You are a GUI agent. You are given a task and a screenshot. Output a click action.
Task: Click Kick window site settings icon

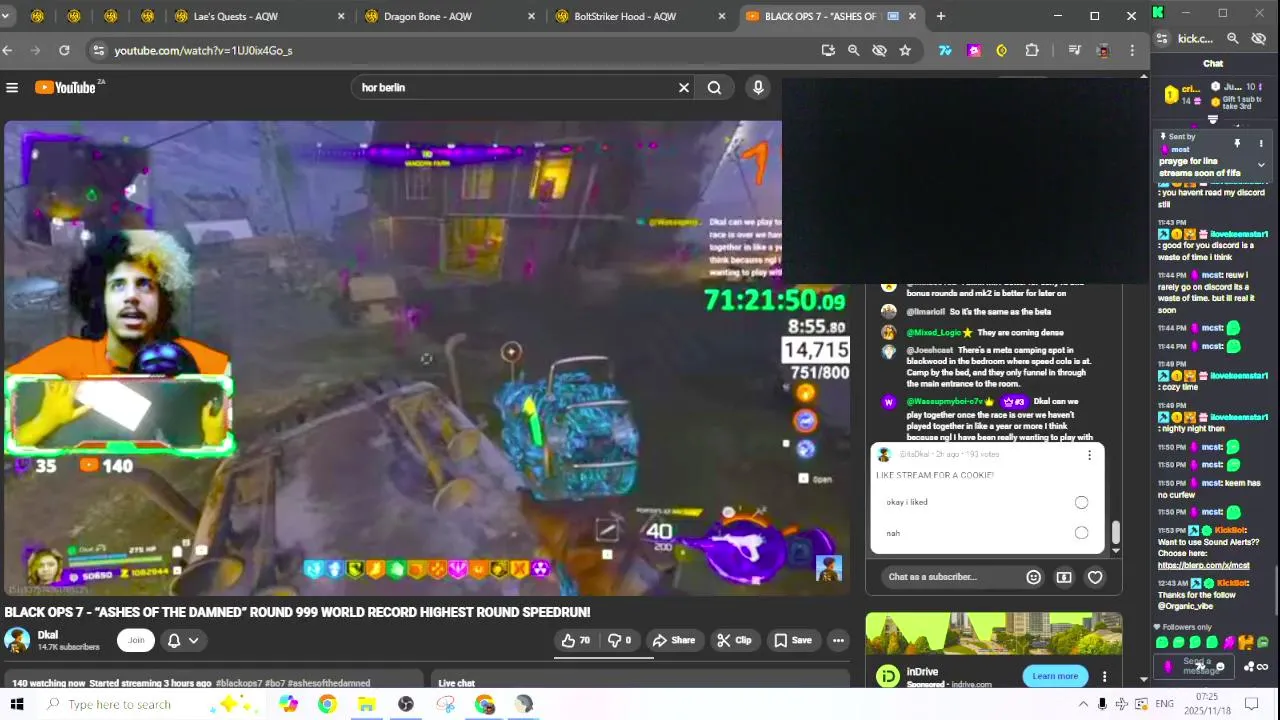[1161, 38]
